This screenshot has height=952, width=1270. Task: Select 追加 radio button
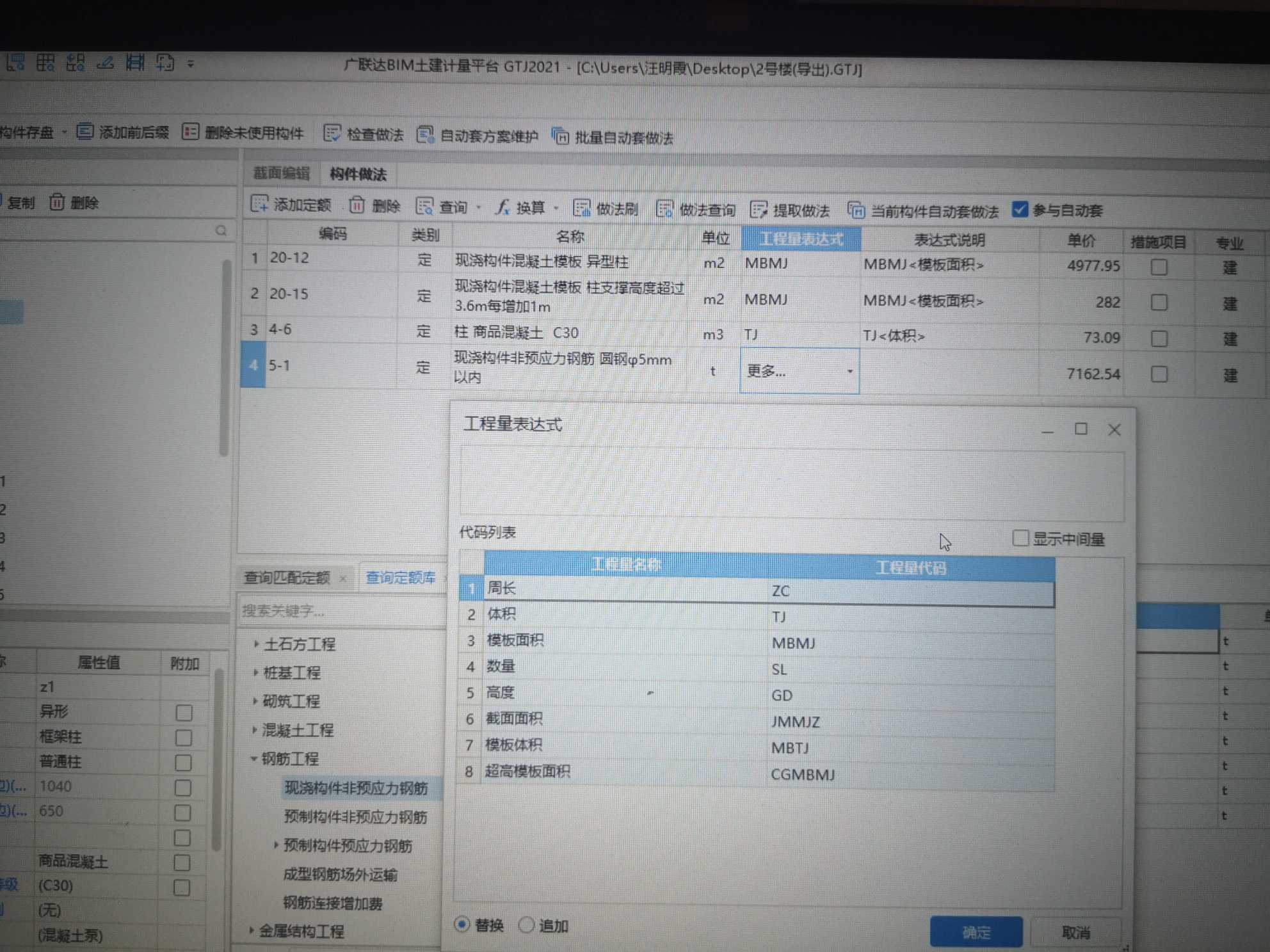point(526,924)
